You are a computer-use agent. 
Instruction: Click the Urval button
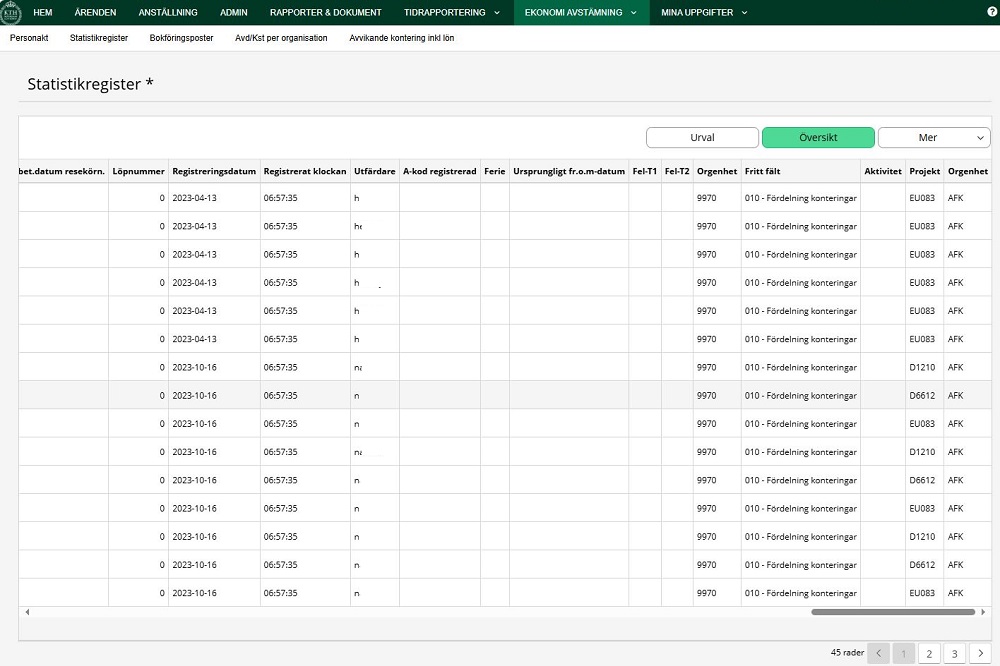point(702,137)
